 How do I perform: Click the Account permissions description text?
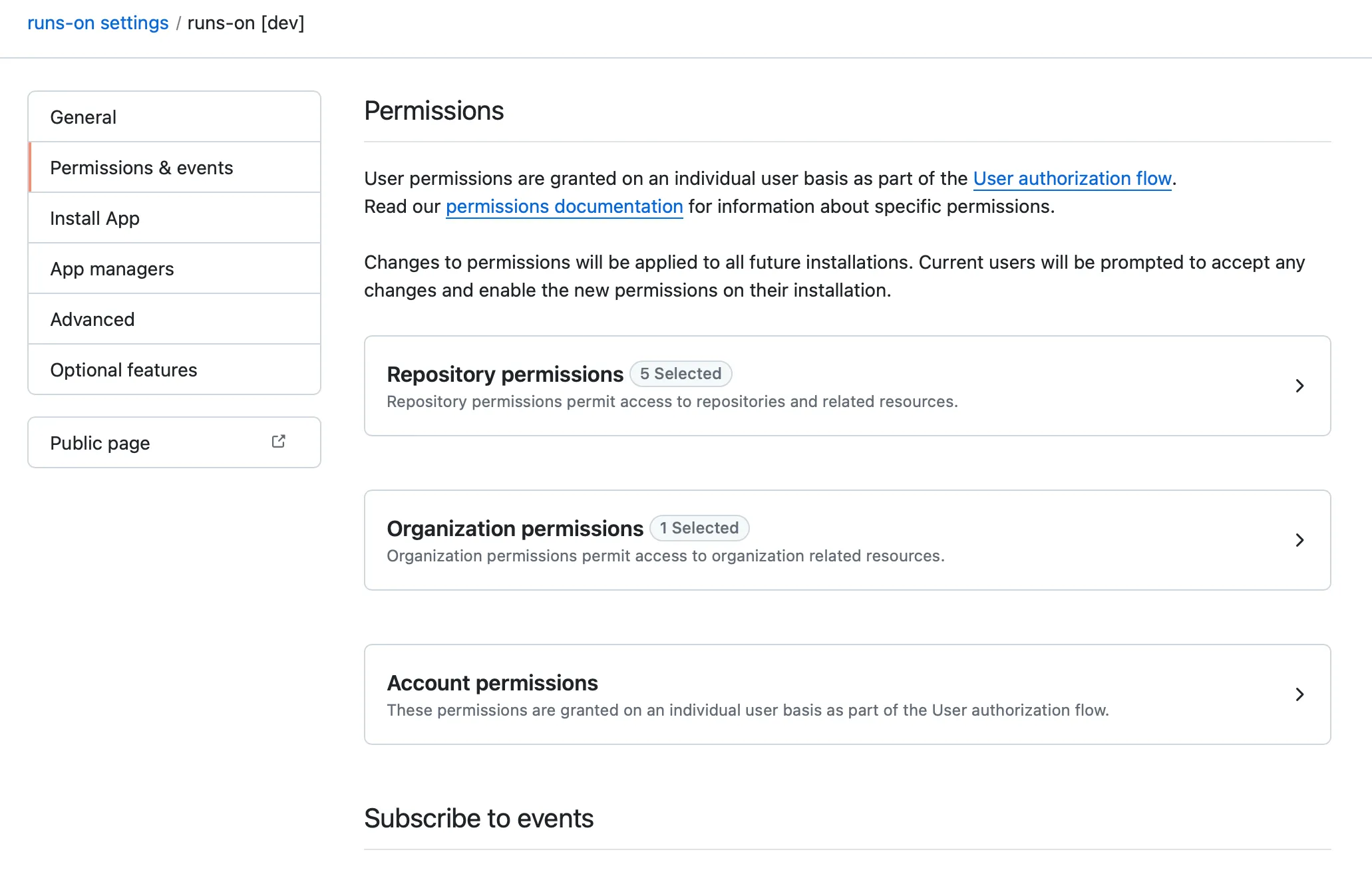click(x=748, y=710)
